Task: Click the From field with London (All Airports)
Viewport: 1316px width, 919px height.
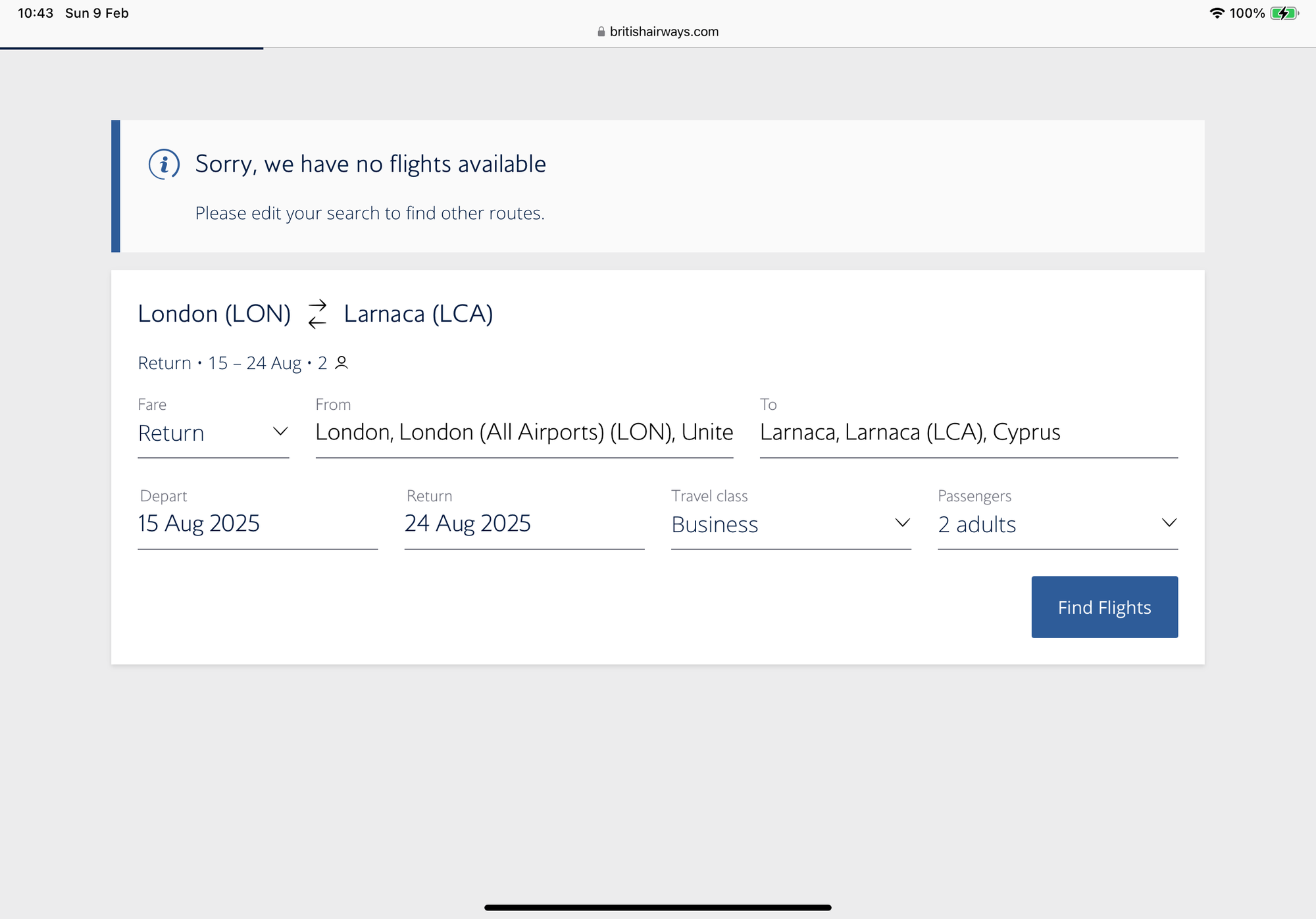Action: point(524,432)
